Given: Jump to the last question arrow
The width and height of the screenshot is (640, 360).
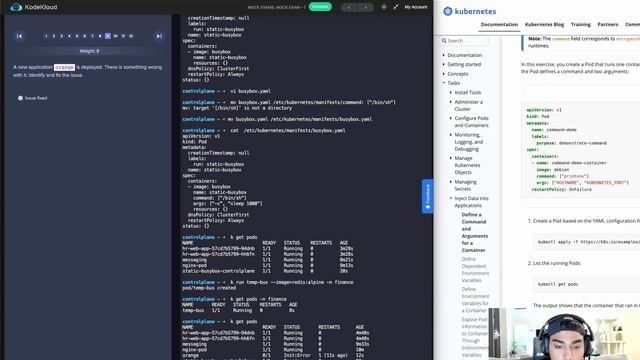Looking at the screenshot, I should [x=159, y=36].
